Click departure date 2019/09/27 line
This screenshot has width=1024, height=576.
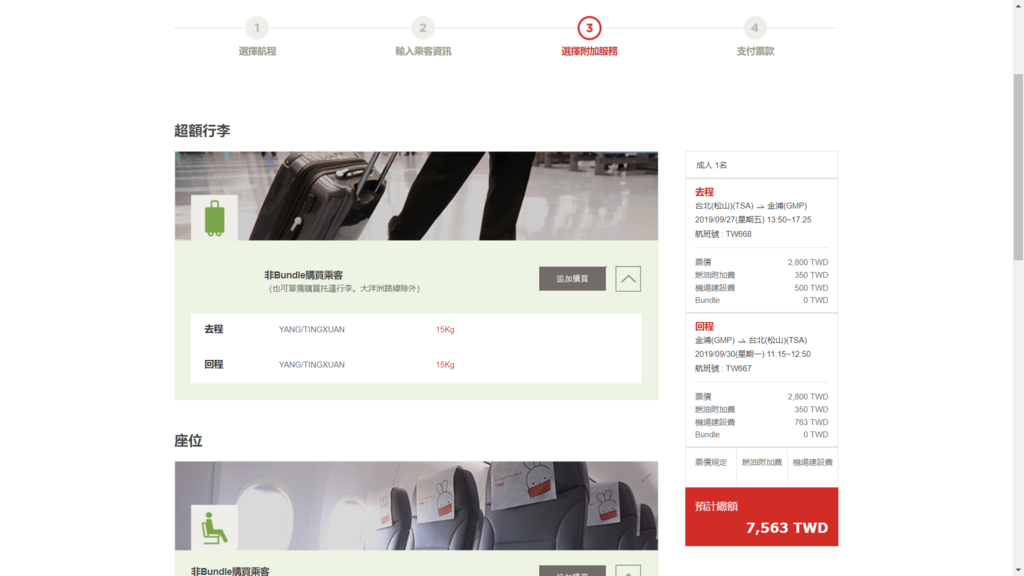pos(753,220)
